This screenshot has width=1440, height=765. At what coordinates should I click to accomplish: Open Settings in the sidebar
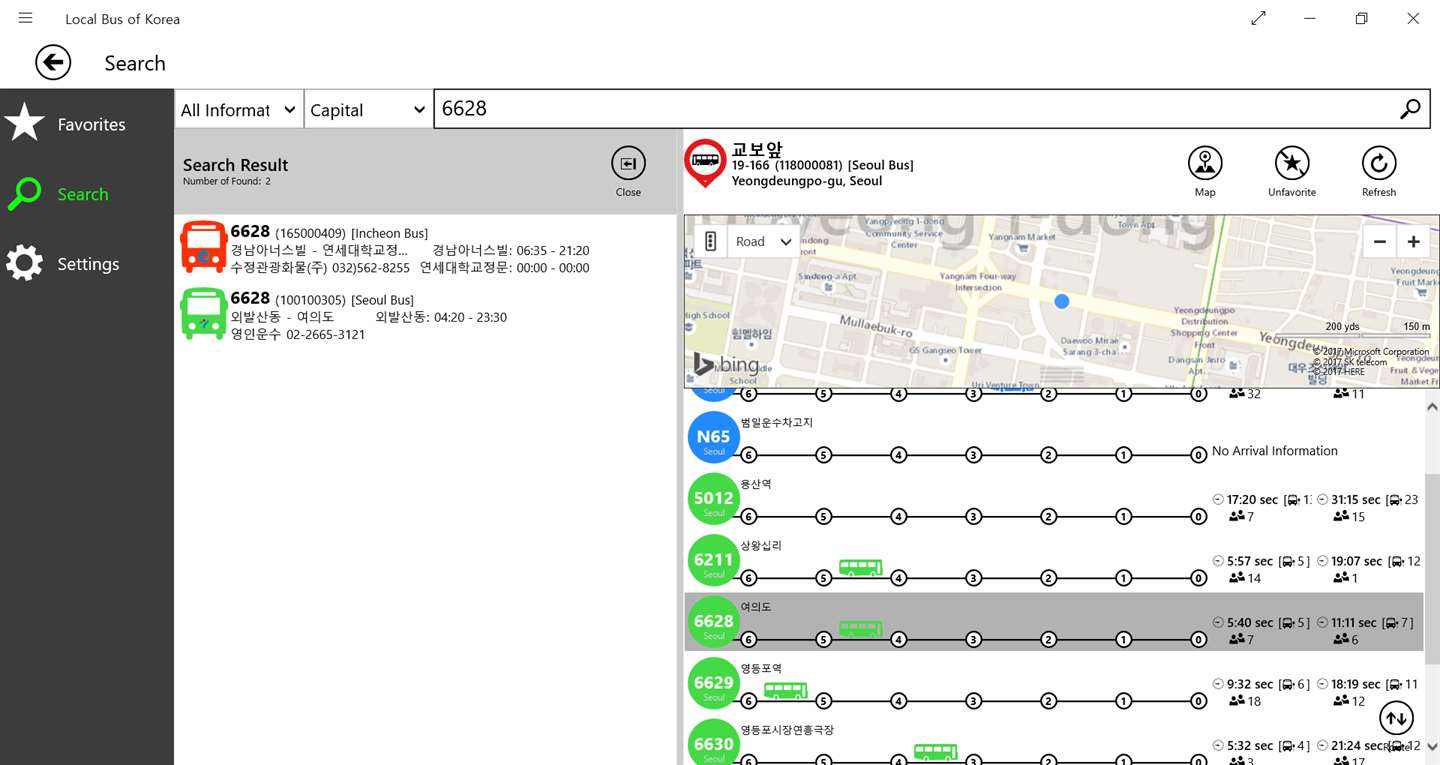tap(87, 264)
